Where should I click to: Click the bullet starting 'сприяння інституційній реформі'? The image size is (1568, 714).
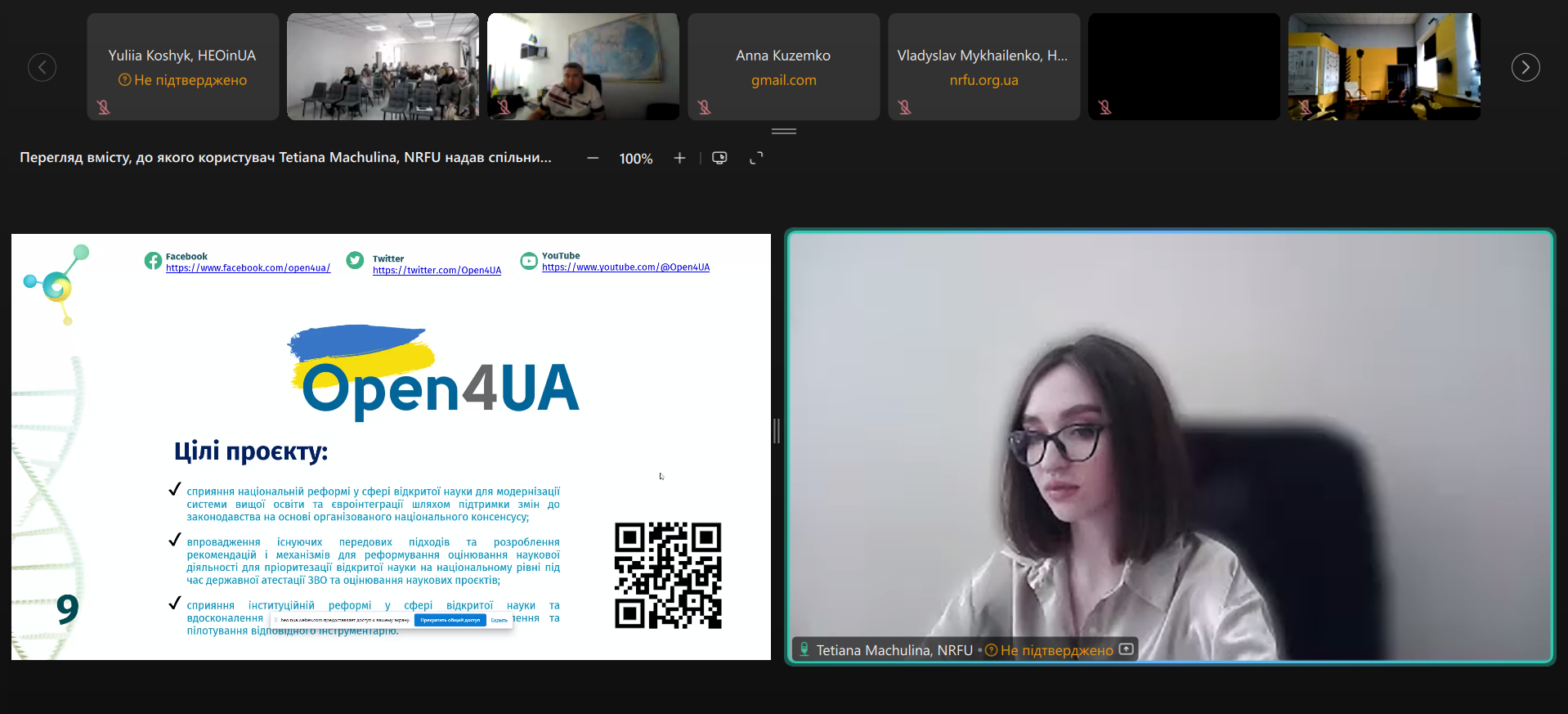coord(373,617)
